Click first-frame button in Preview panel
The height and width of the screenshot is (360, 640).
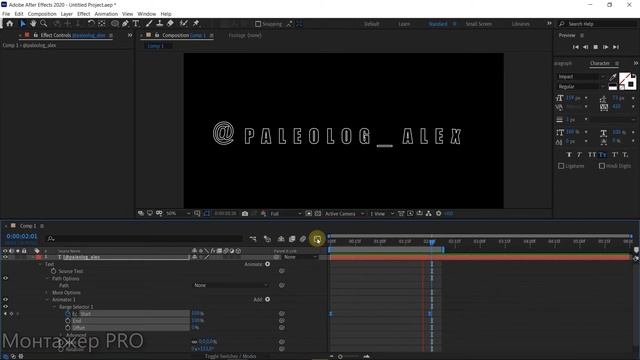(576, 47)
